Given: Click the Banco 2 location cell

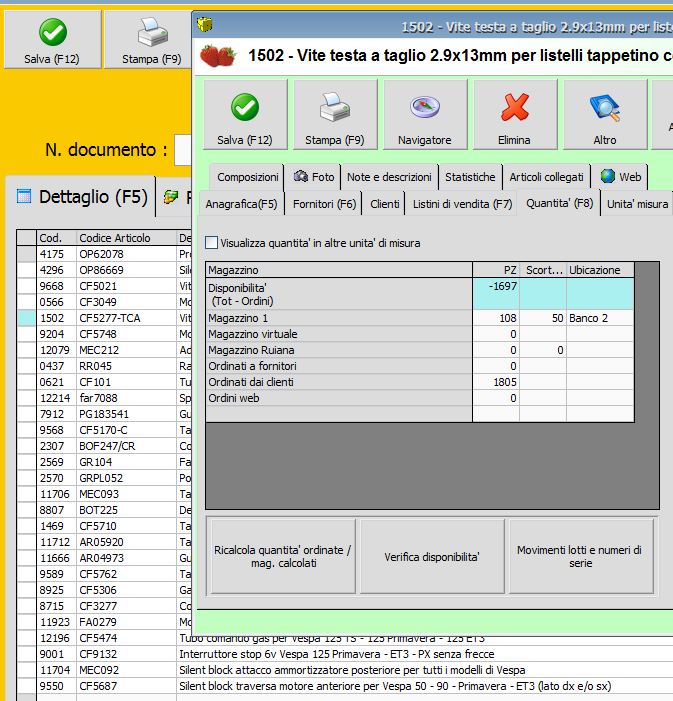Looking at the screenshot, I should point(600,318).
